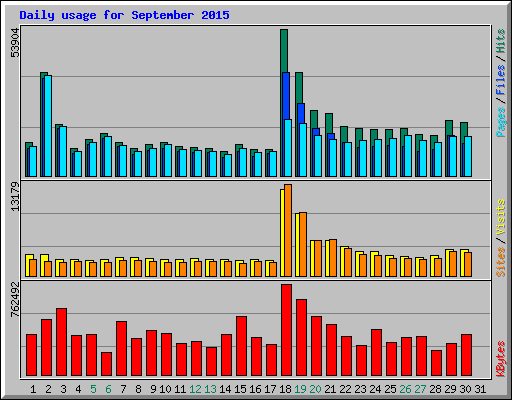Click the yellow Visits bar for day 19
Screen dimensions: 512x400
297,245
